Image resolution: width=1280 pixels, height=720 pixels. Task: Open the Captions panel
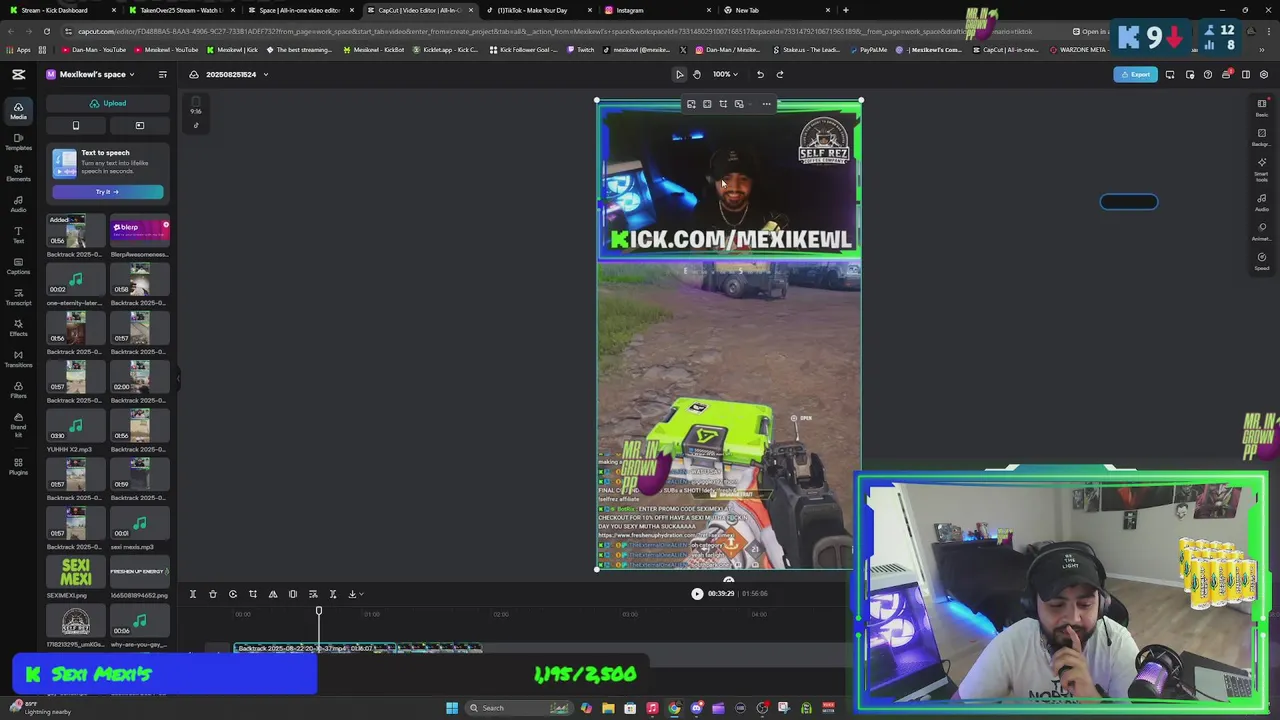(18, 266)
